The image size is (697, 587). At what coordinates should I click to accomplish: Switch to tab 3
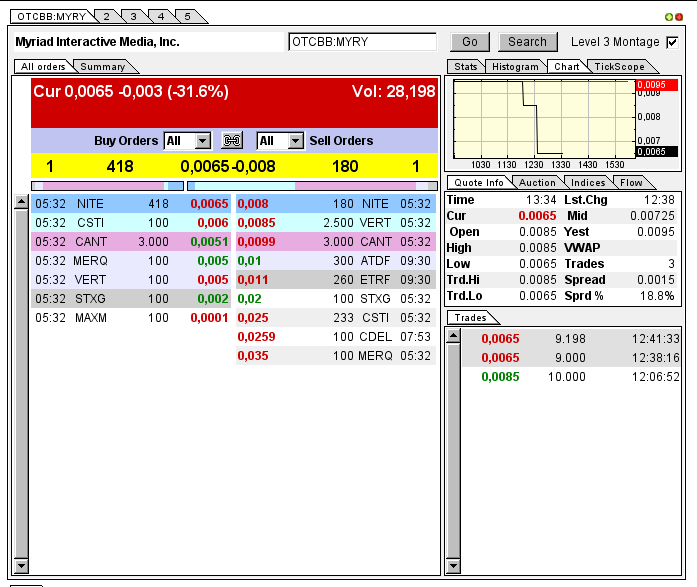133,16
